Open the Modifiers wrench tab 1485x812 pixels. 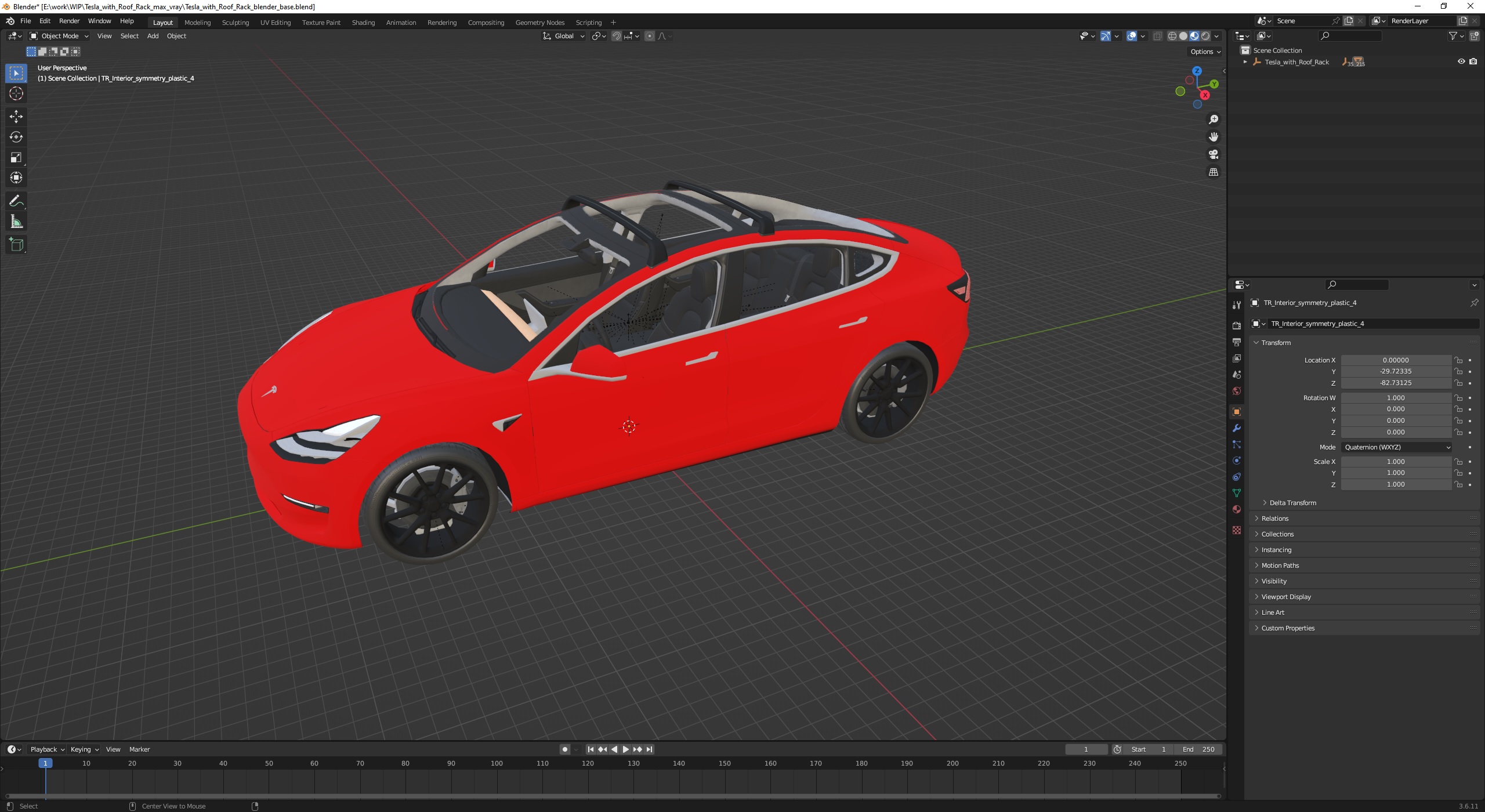click(x=1236, y=428)
